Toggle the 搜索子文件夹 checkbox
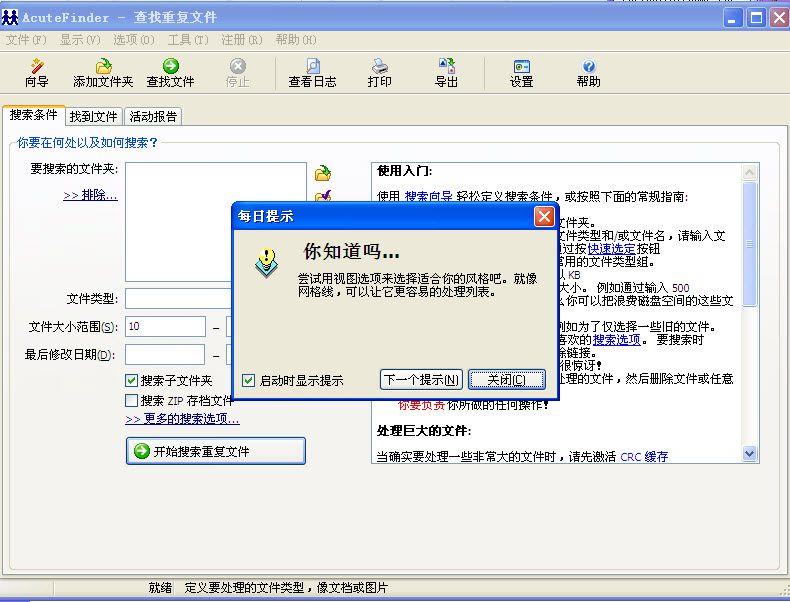 pos(132,380)
